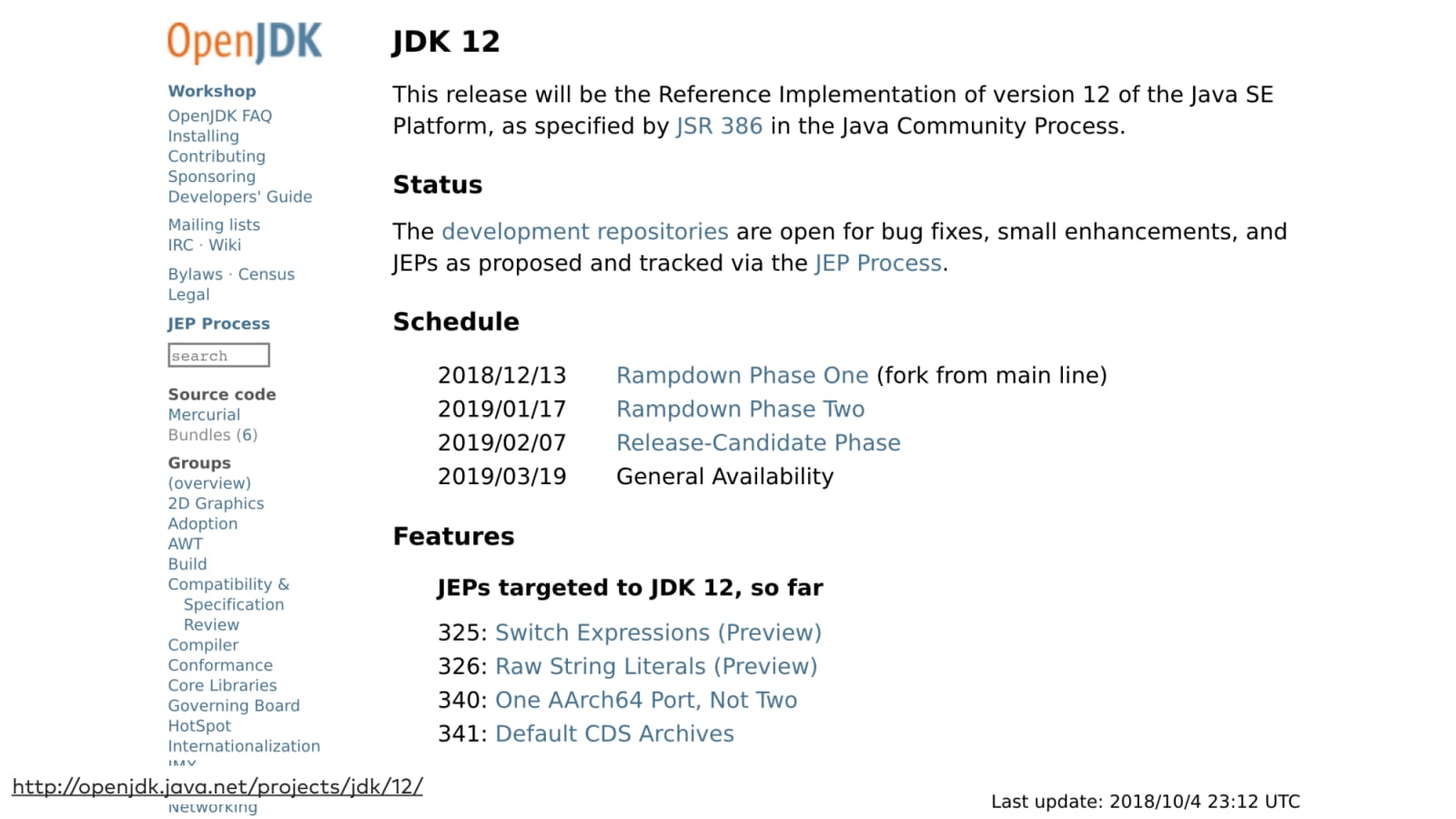Open the Bylaws link
Screen dimensions: 1456x819
pyautogui.click(x=195, y=274)
